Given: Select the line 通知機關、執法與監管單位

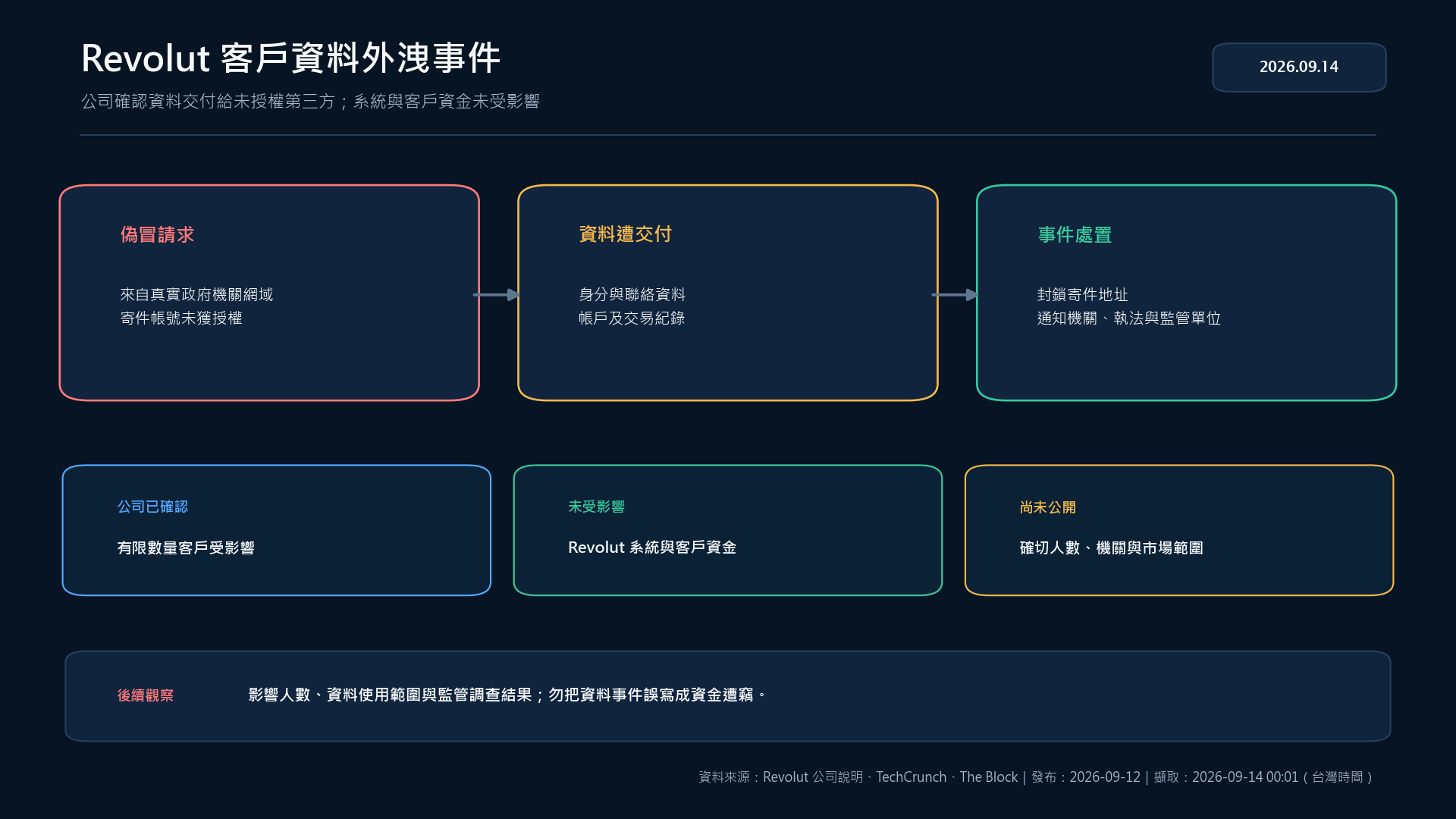Looking at the screenshot, I should coord(1128,318).
